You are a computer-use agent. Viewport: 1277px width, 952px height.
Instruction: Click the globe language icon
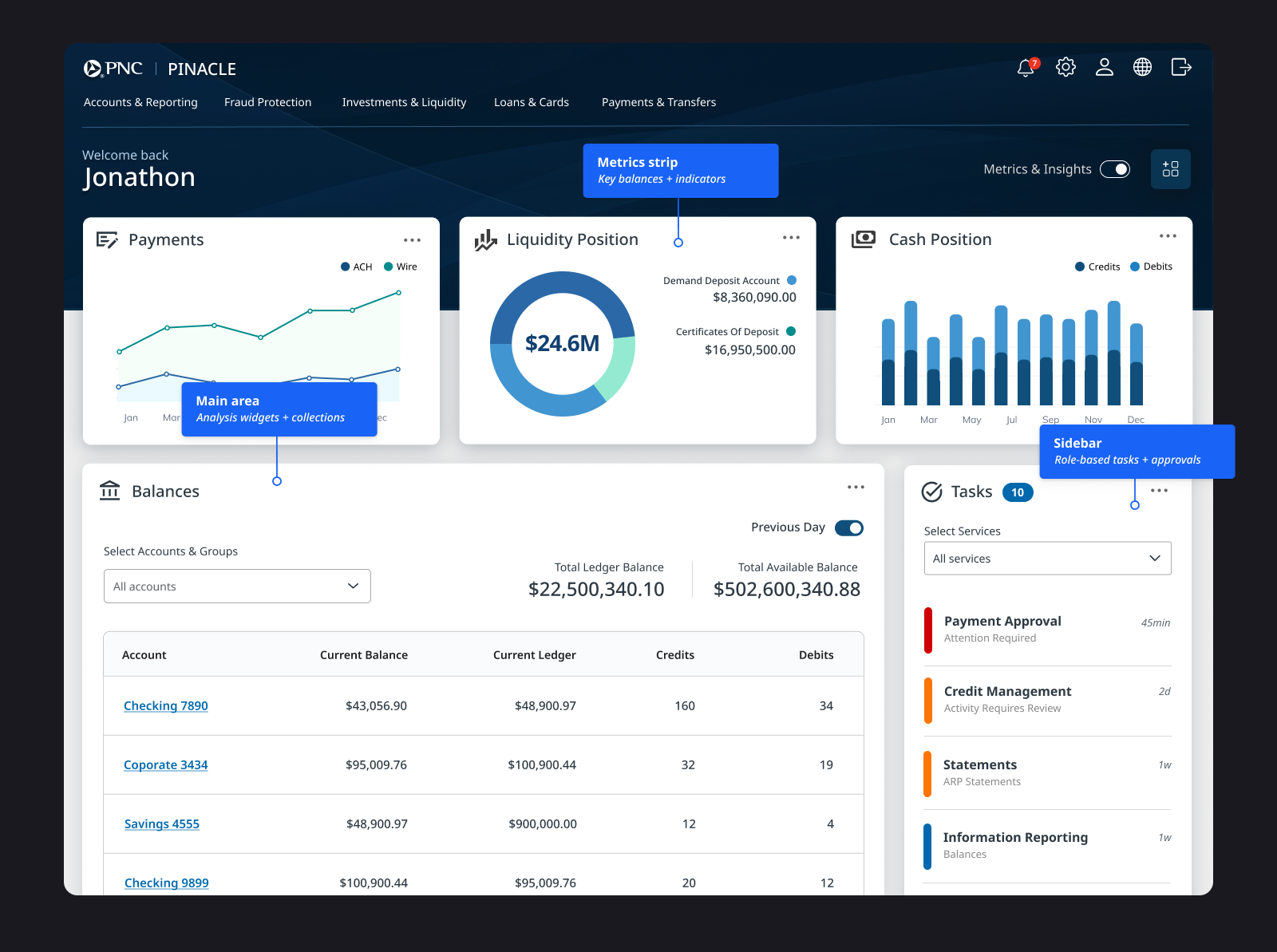pos(1142,67)
